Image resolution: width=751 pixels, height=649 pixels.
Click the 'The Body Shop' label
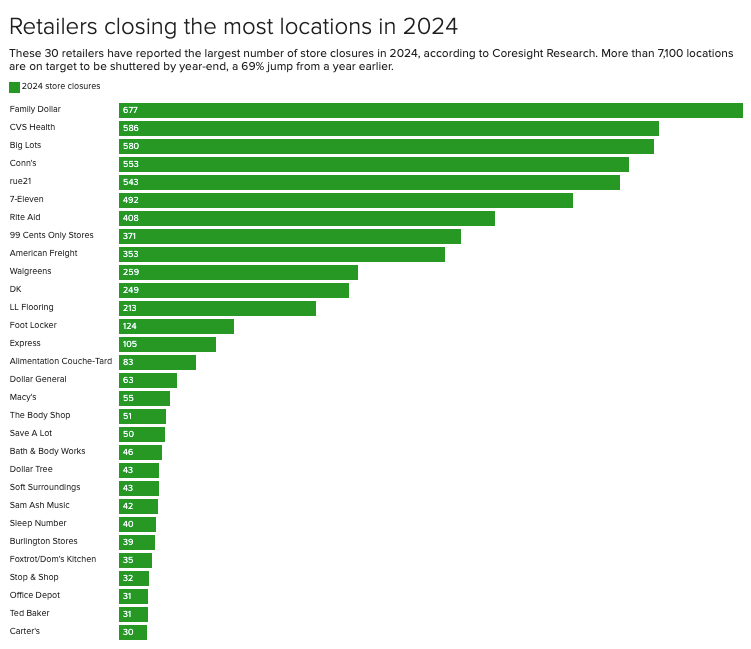point(40,415)
